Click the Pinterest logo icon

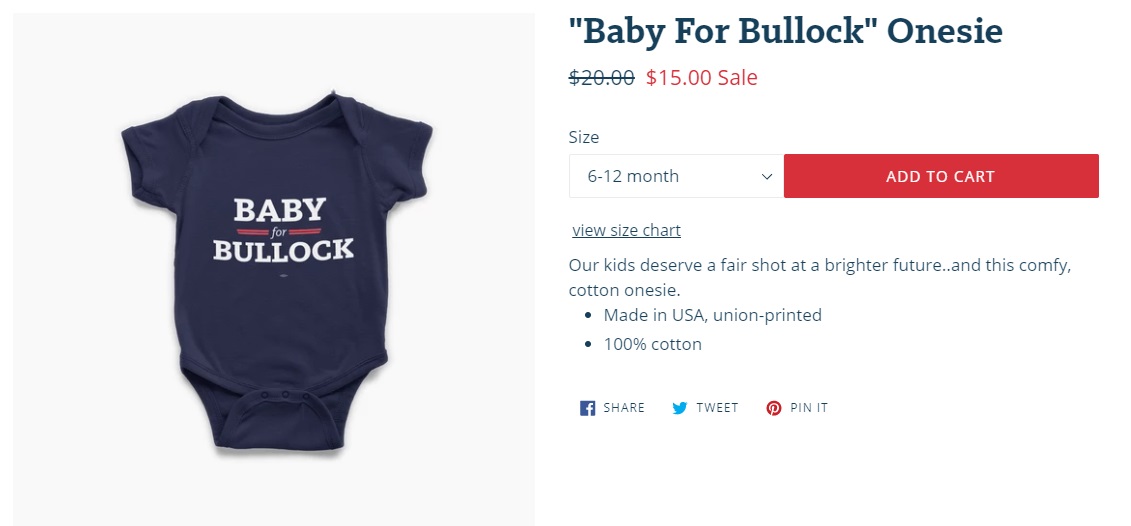point(773,408)
